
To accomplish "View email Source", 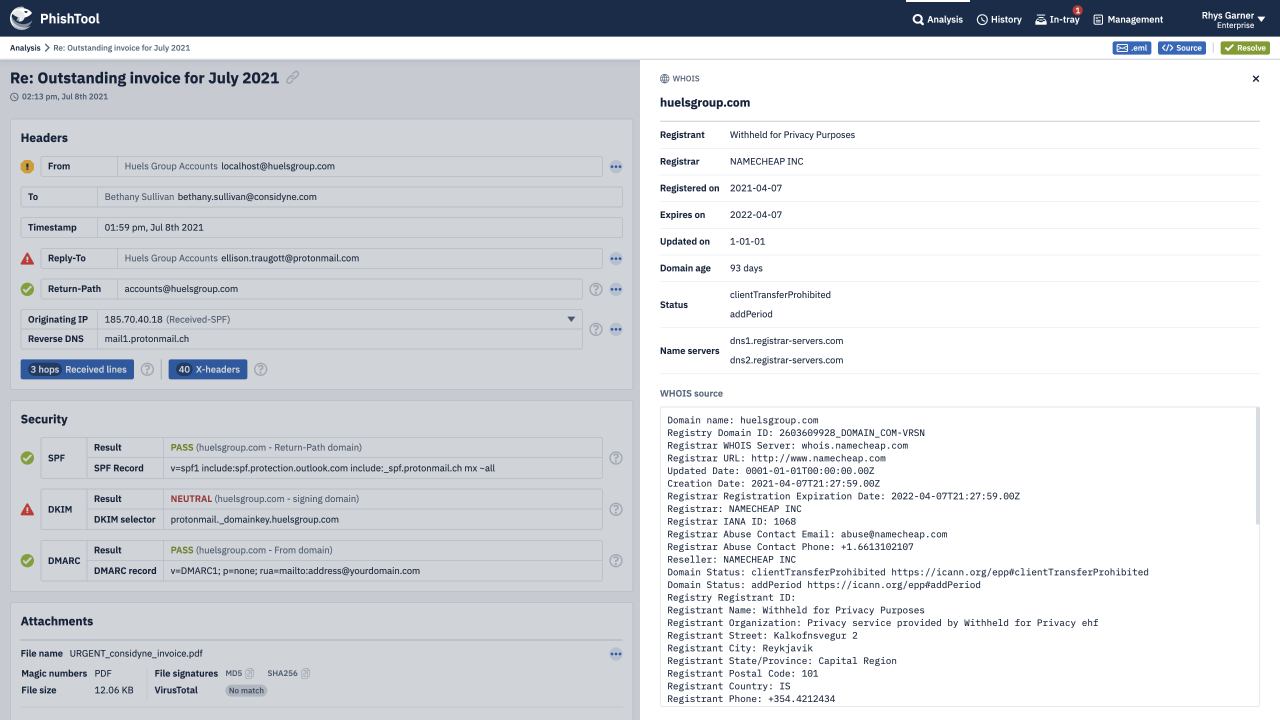I will [1182, 48].
